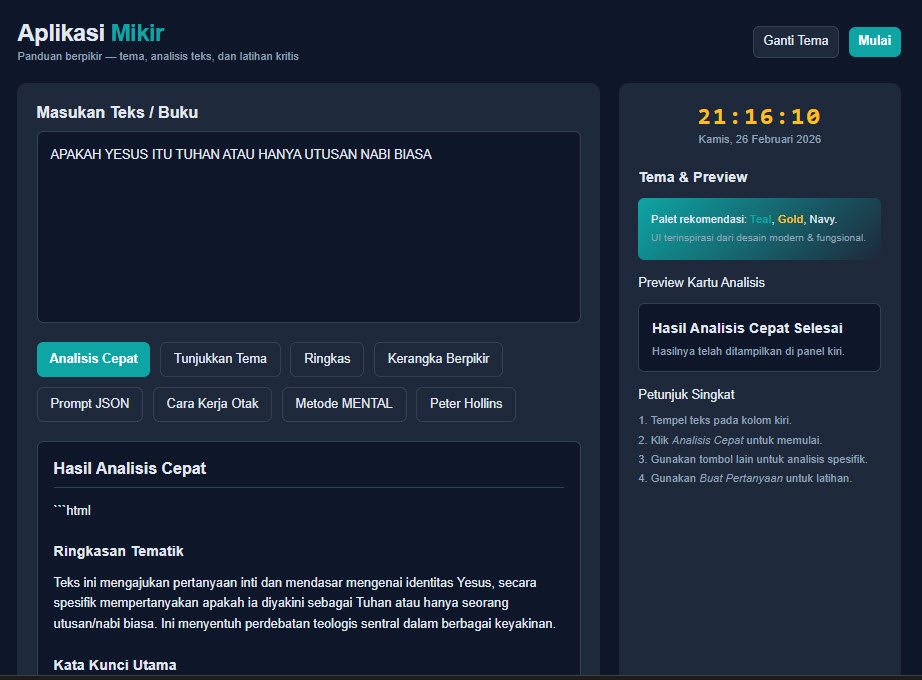Viewport: 922px width, 680px height.
Task: Click the Masukan Teks / Buku heading
Action: (117, 112)
